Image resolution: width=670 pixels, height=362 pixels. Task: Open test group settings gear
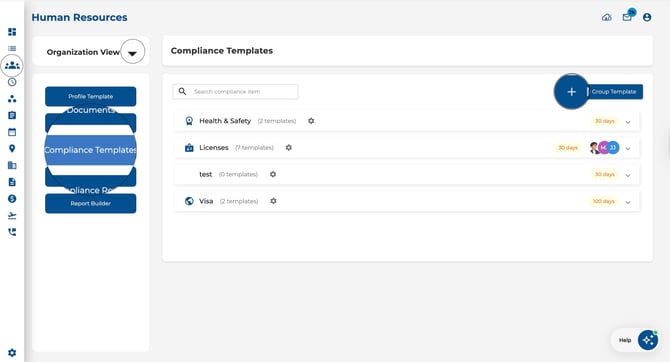273,174
